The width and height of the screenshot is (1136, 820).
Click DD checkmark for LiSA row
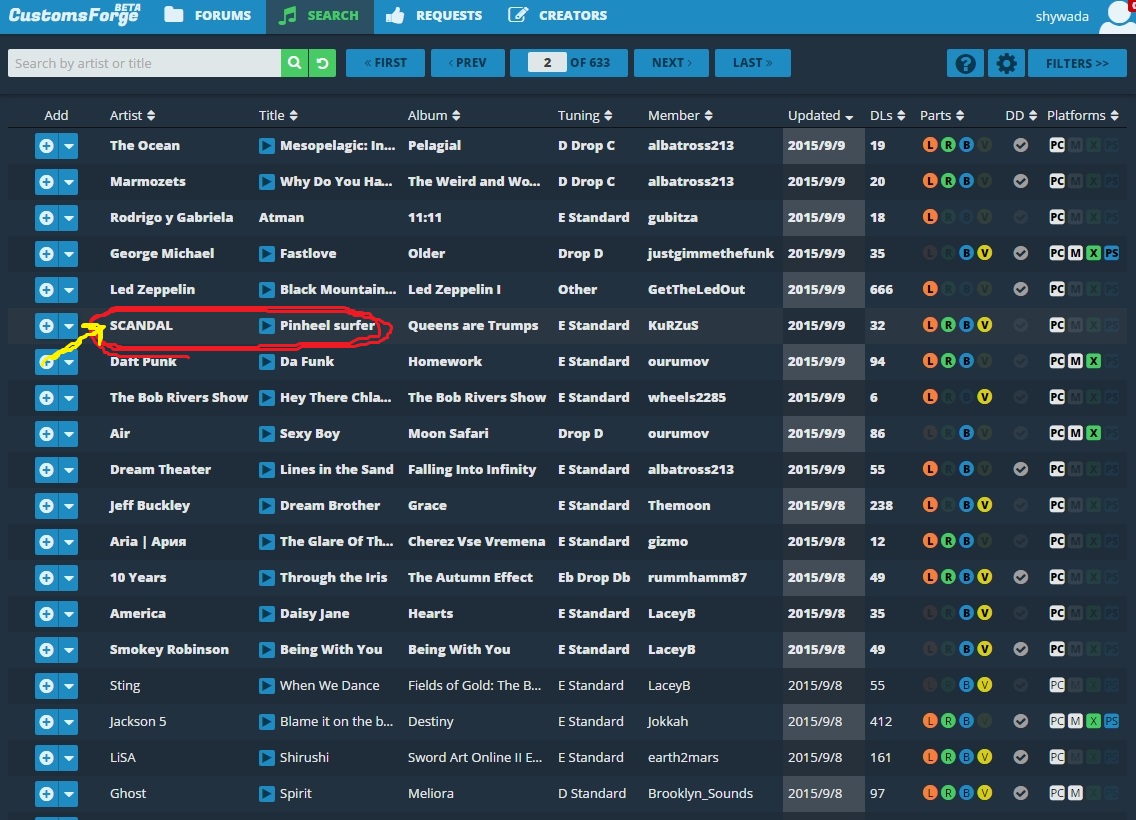(x=1021, y=757)
